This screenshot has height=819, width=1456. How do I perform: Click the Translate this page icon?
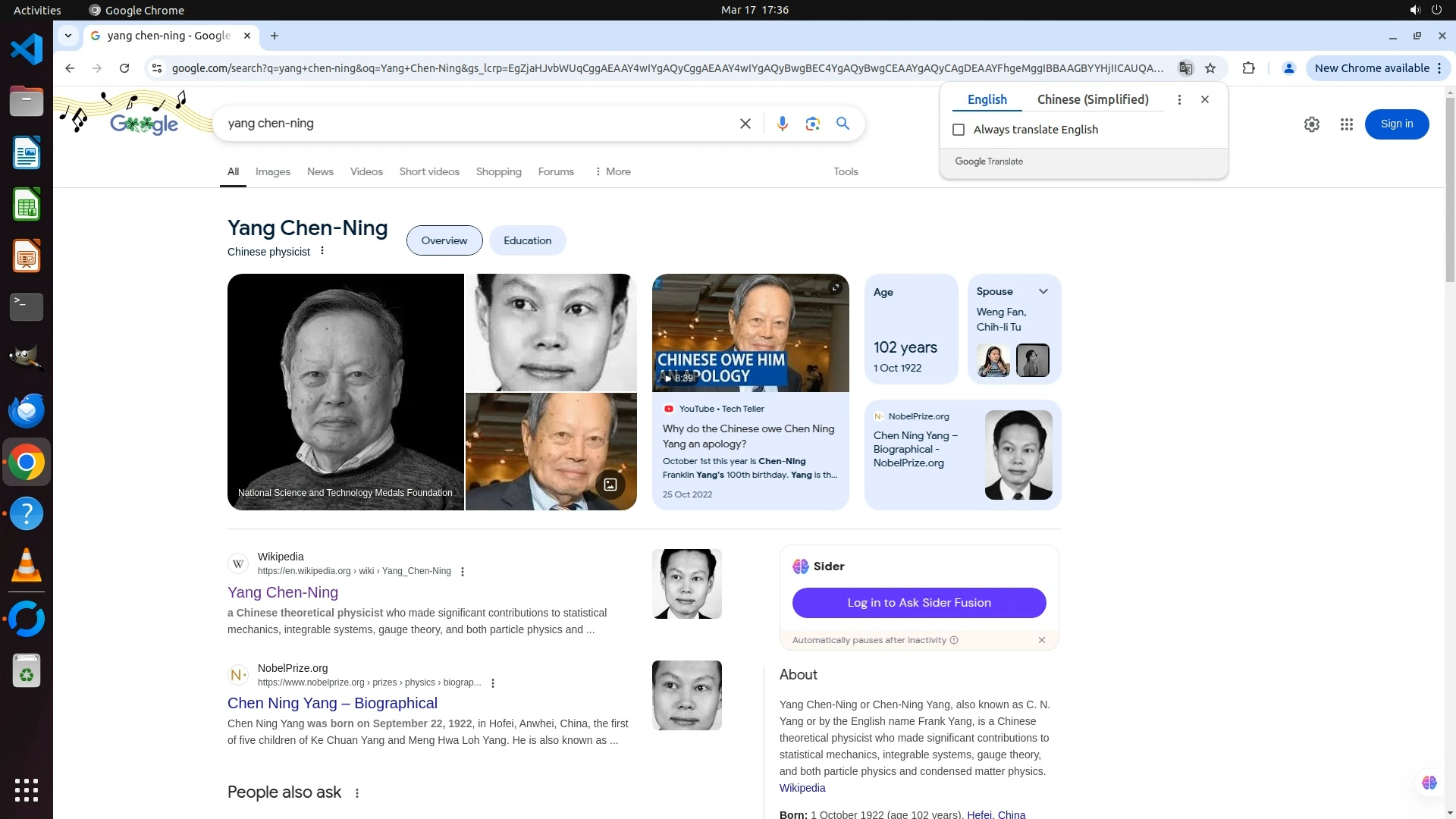click(1185, 68)
